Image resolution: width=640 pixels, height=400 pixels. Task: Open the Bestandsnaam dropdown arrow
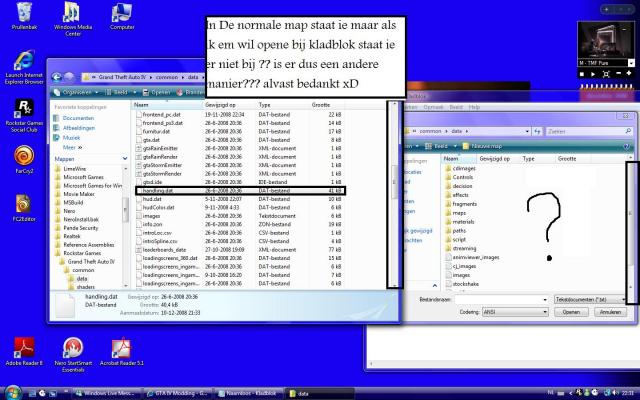545,300
